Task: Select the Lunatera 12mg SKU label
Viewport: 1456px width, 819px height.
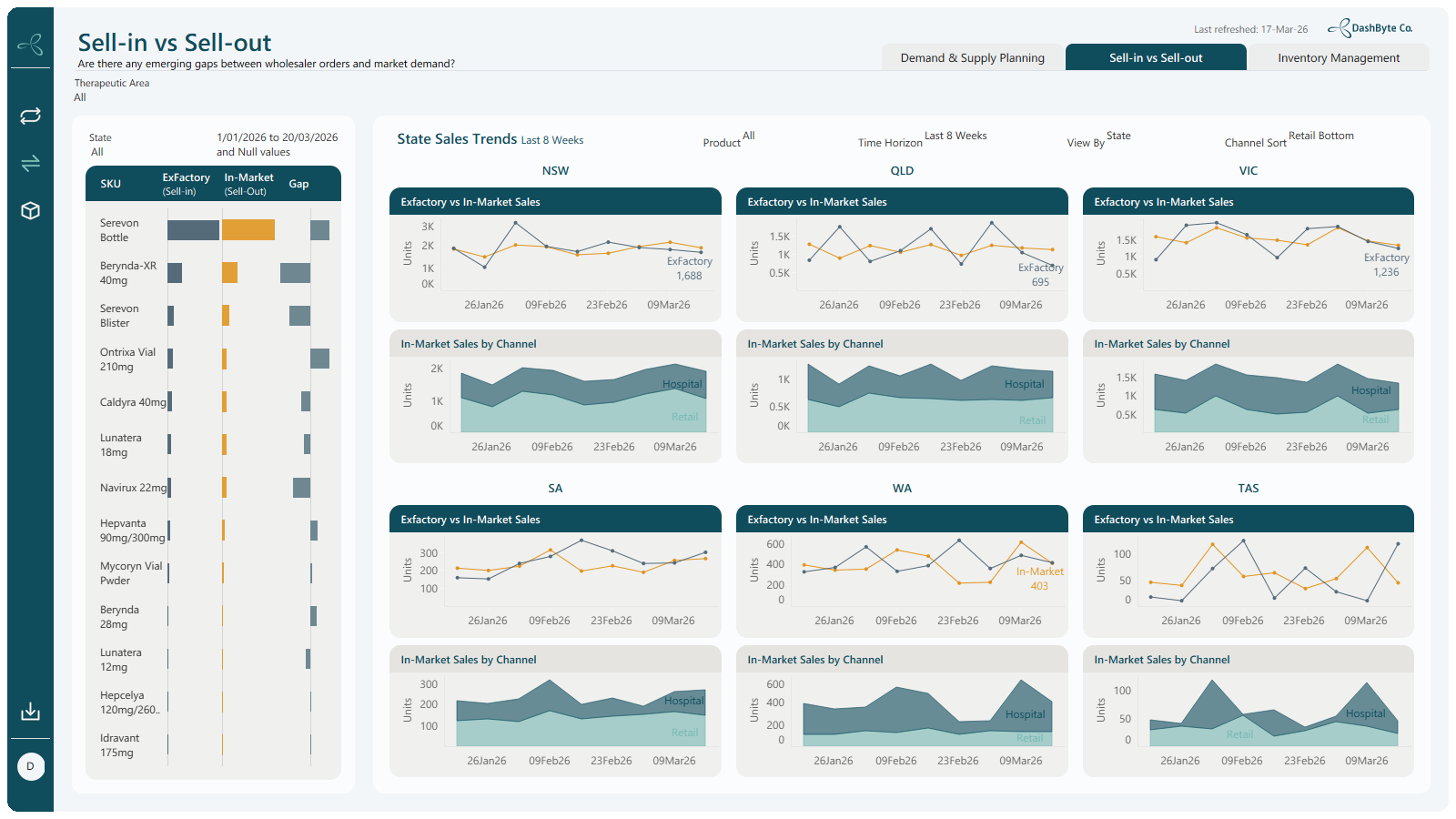Action: [120, 660]
